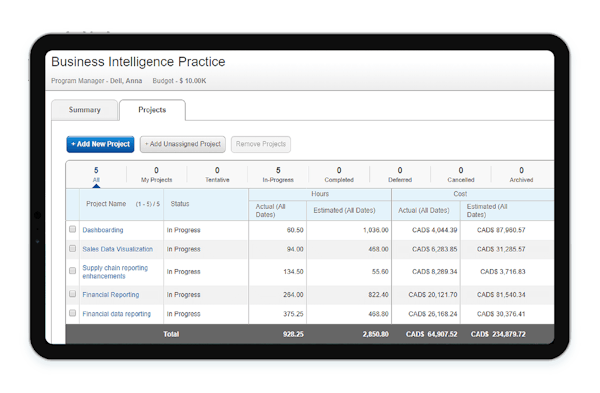Click the Total row label
This screenshot has height=393, width=600.
click(171, 334)
